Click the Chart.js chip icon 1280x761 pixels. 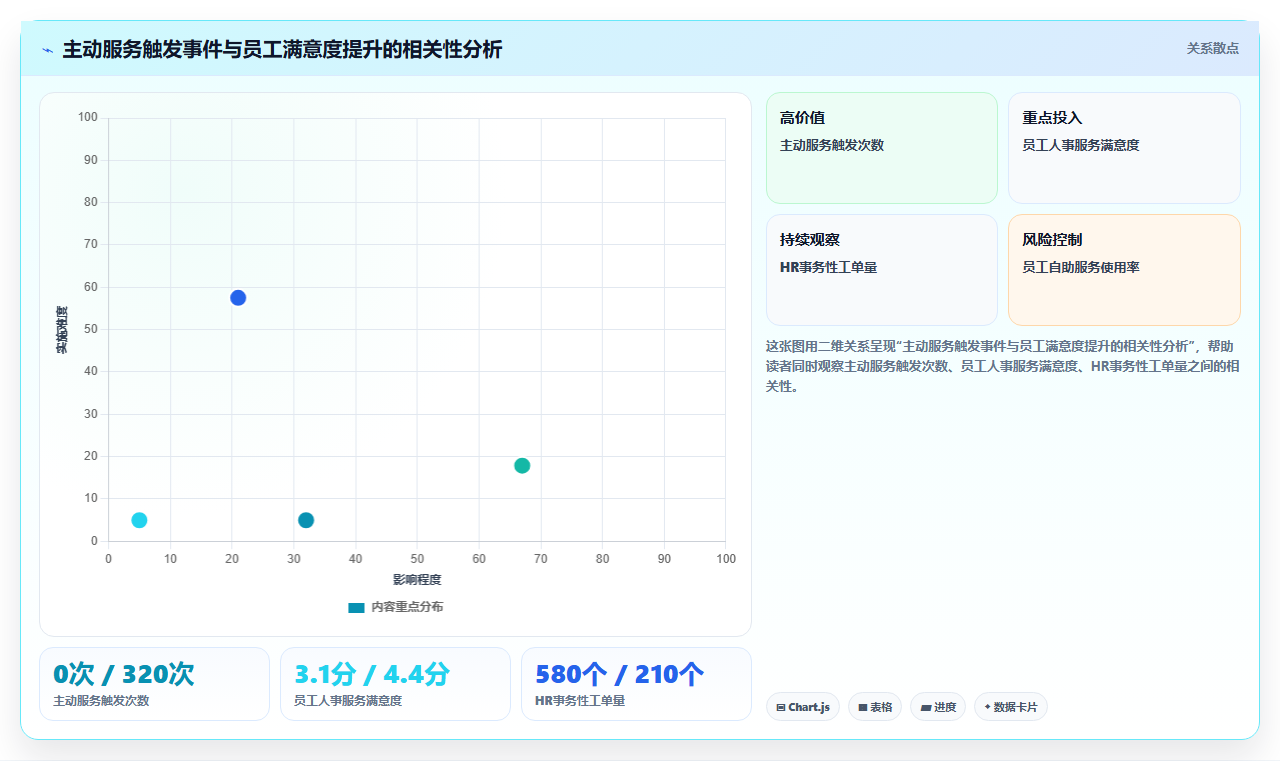pyautogui.click(x=780, y=707)
